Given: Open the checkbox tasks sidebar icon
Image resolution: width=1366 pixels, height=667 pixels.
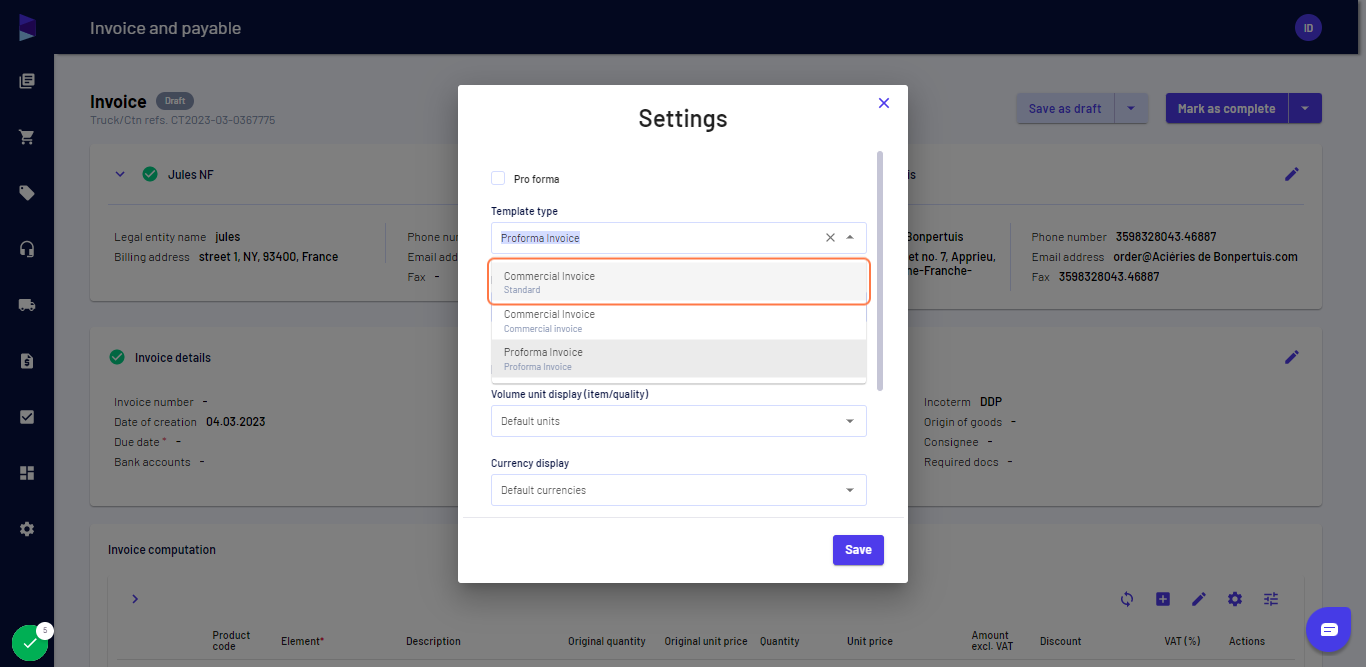Looking at the screenshot, I should coord(27,417).
